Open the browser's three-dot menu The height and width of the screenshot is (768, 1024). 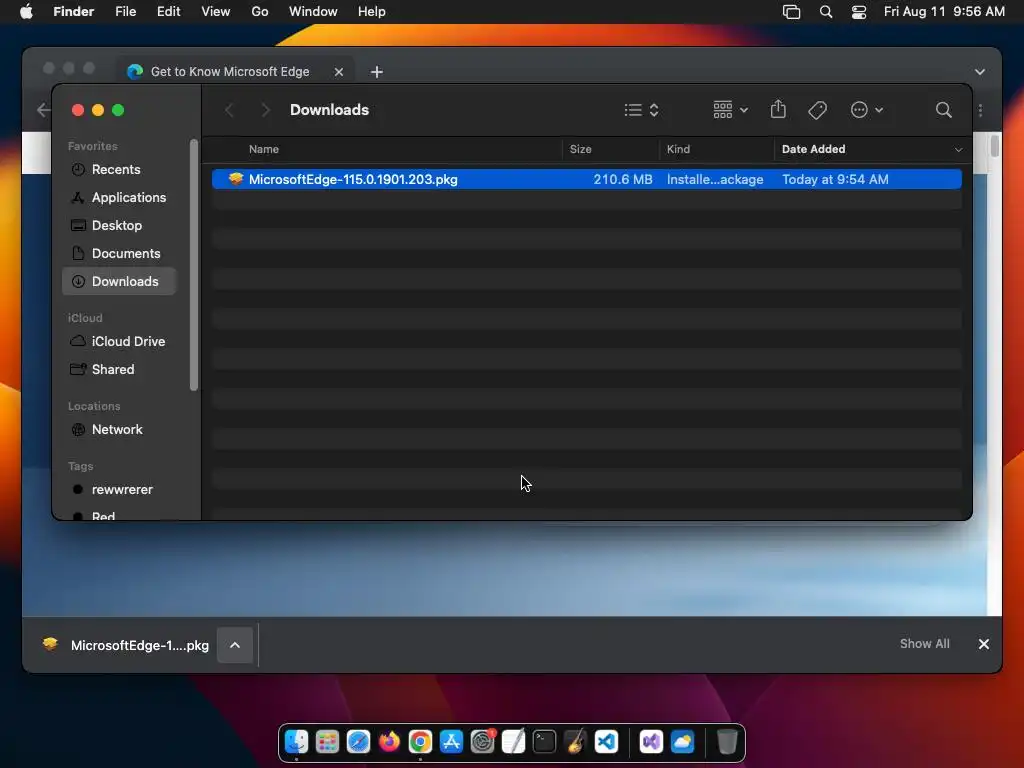980,110
